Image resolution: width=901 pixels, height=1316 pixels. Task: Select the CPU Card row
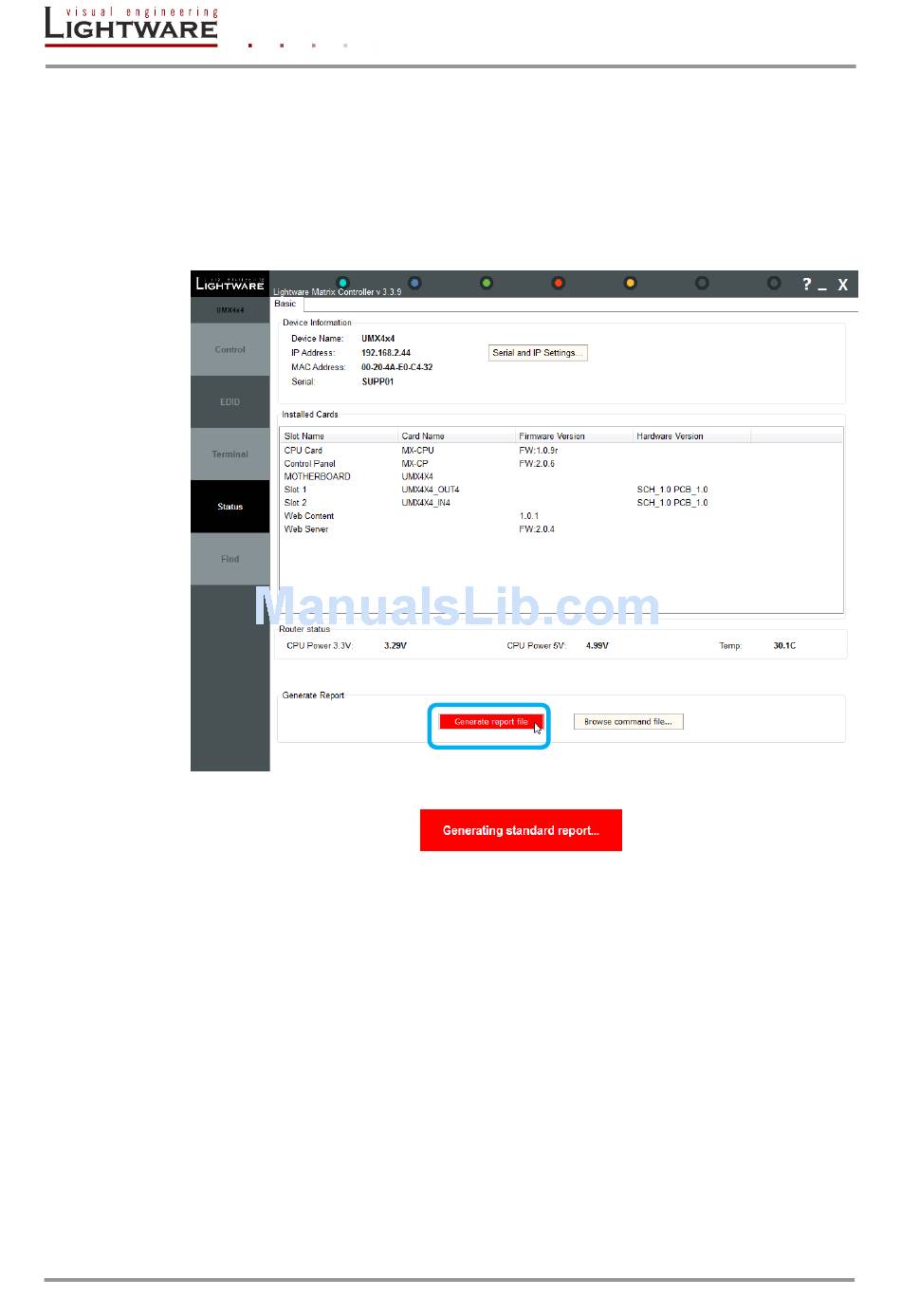click(x=561, y=451)
